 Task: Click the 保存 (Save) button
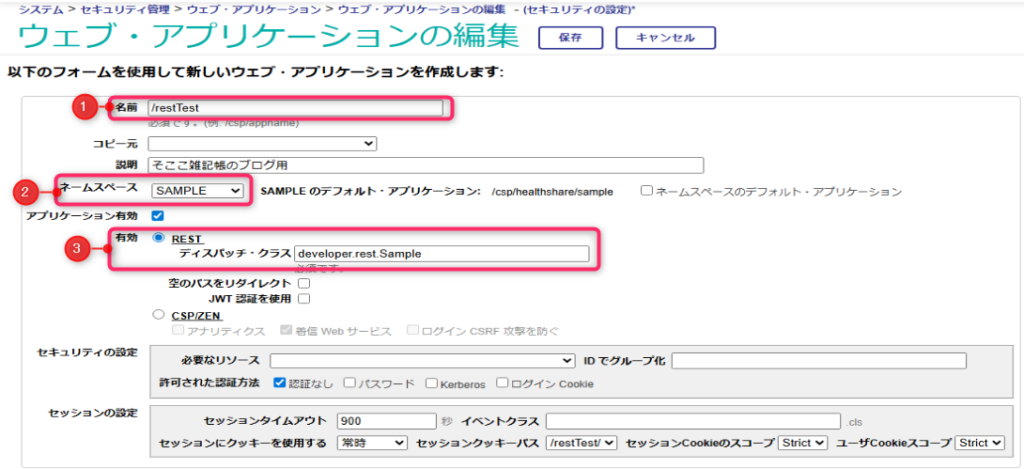point(571,38)
